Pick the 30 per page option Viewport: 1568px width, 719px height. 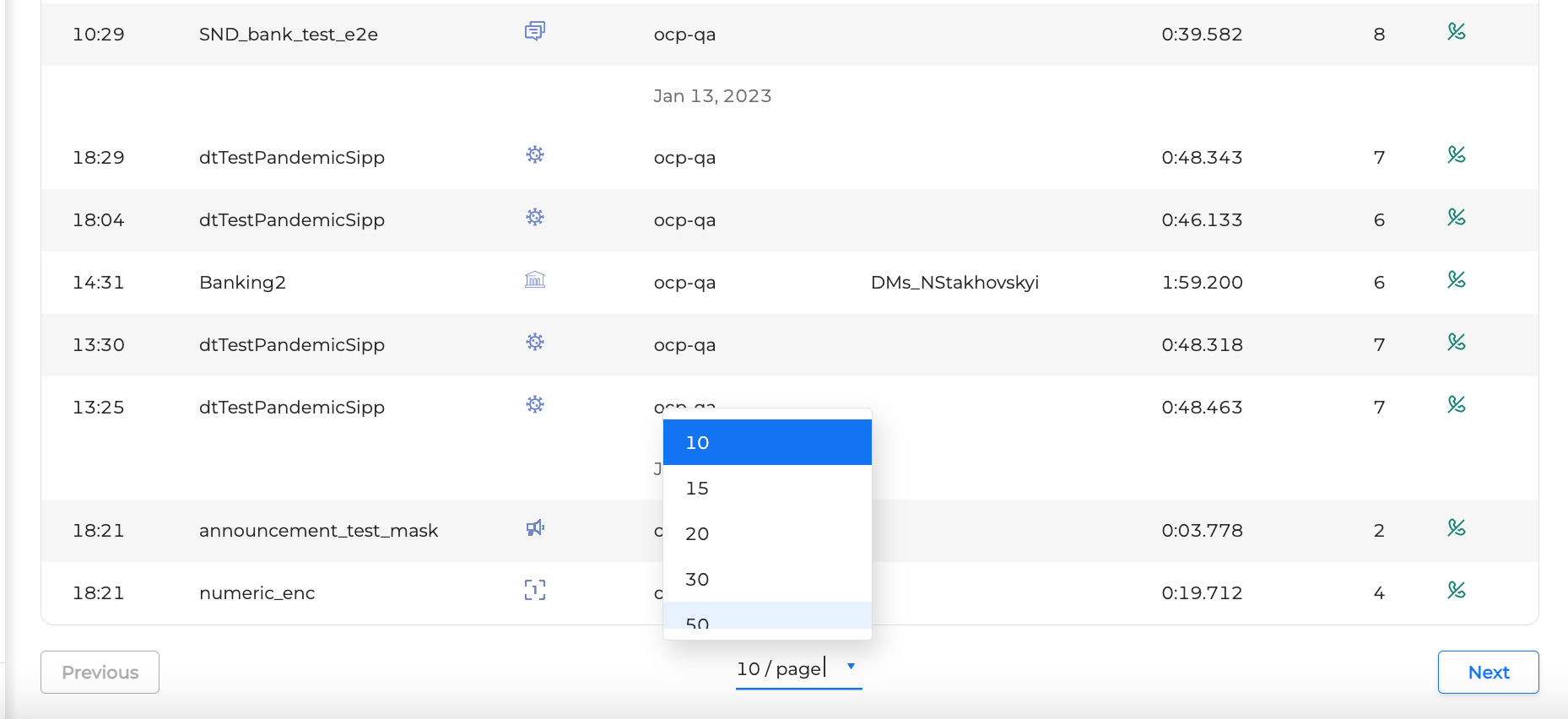pyautogui.click(x=766, y=580)
